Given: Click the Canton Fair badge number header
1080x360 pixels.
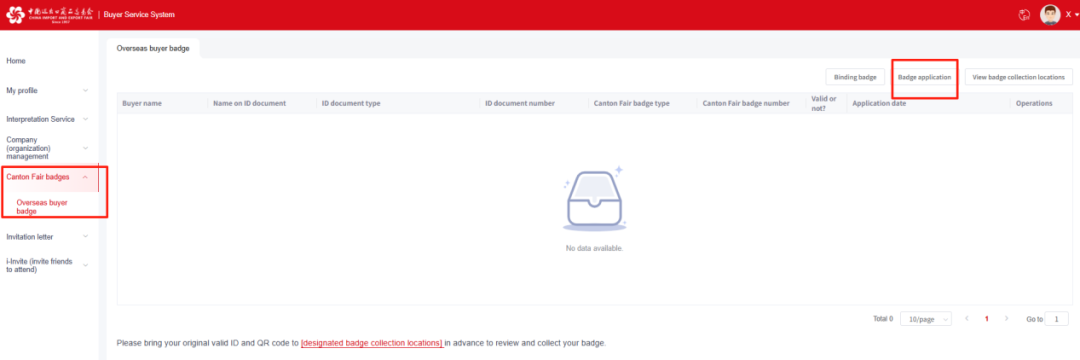Looking at the screenshot, I should pyautogui.click(x=746, y=103).
